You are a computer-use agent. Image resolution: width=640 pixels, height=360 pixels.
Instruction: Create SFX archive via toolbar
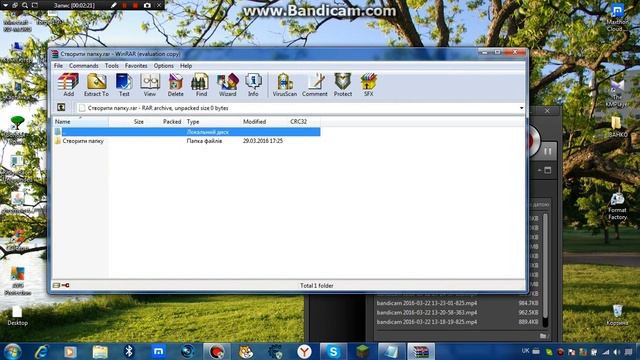[369, 85]
